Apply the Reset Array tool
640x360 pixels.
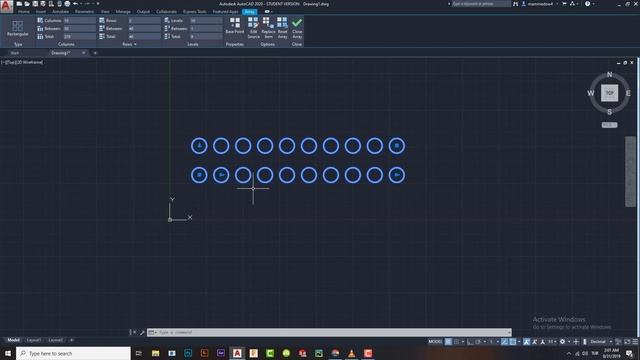282,28
